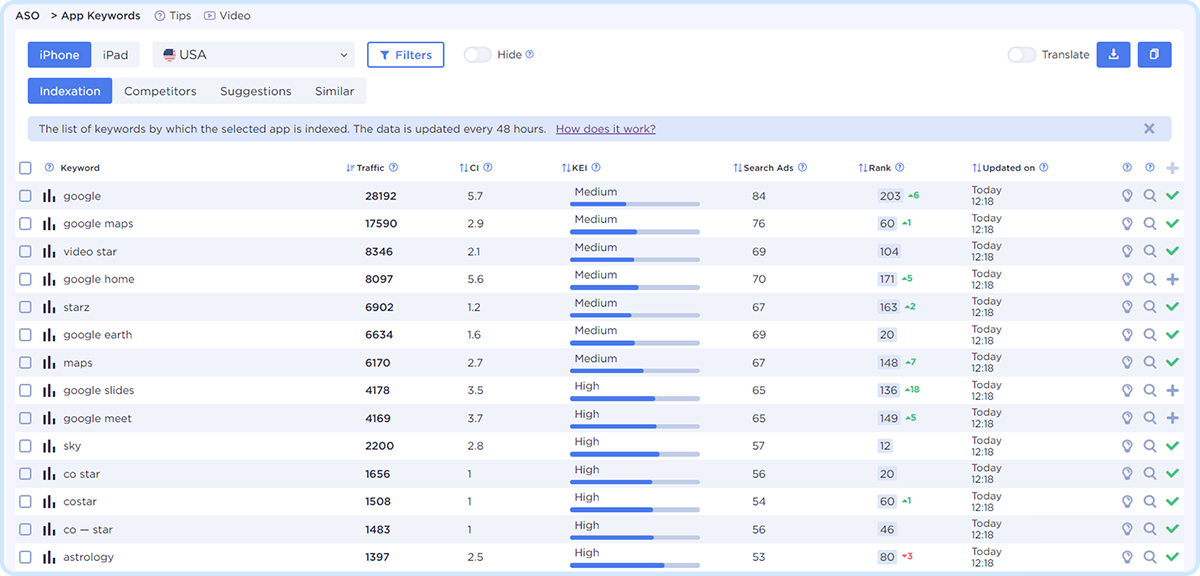
Task: Switch to the Competitors tab
Action: click(x=160, y=91)
